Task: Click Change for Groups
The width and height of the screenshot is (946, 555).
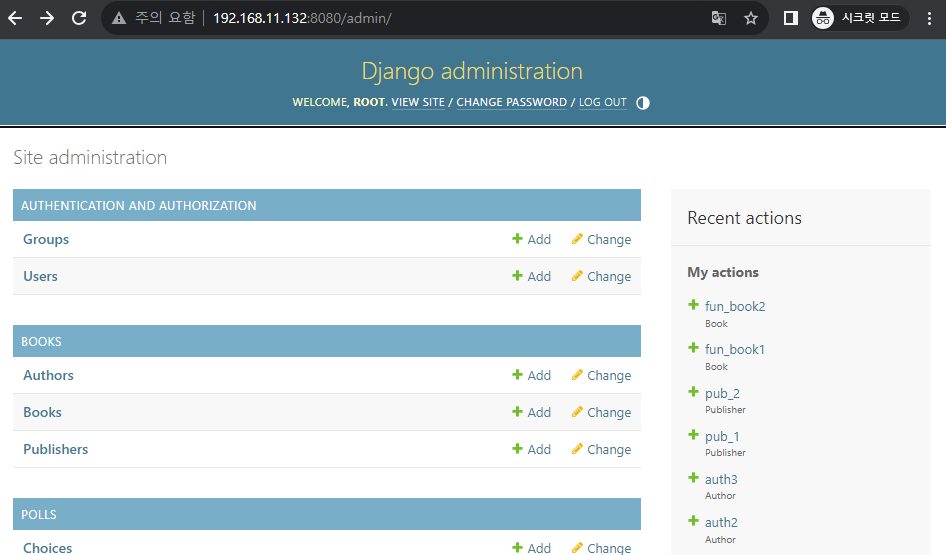Action: click(x=602, y=239)
